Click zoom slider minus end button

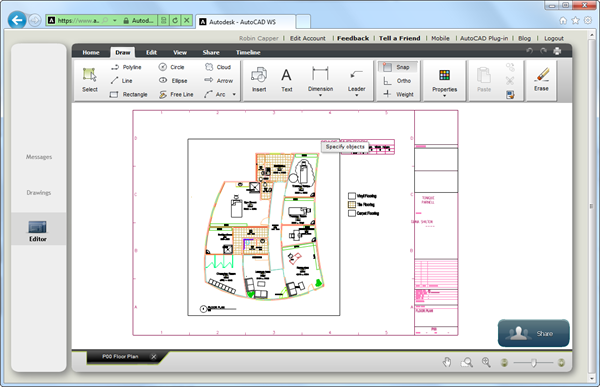coord(504,363)
